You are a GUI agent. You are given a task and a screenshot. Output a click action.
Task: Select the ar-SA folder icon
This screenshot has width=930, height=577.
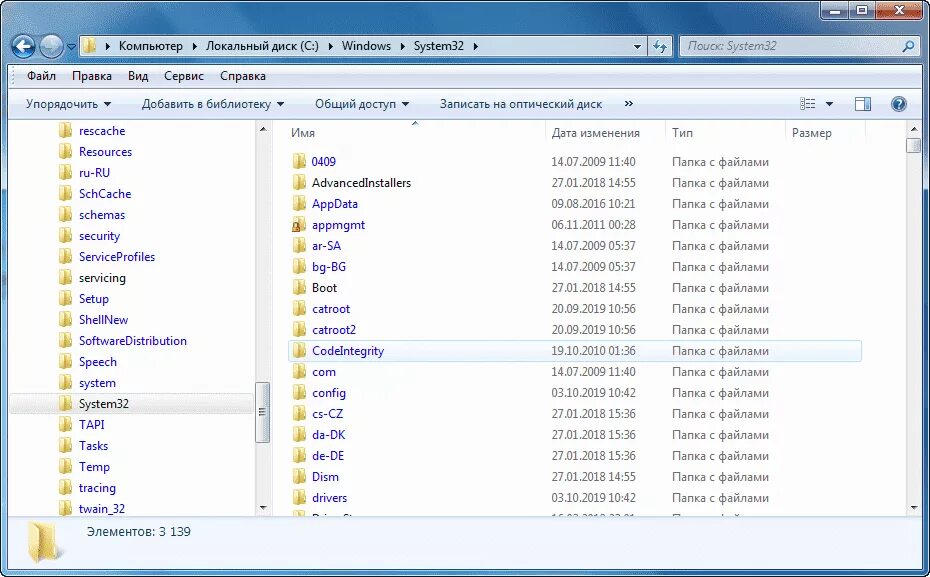300,246
